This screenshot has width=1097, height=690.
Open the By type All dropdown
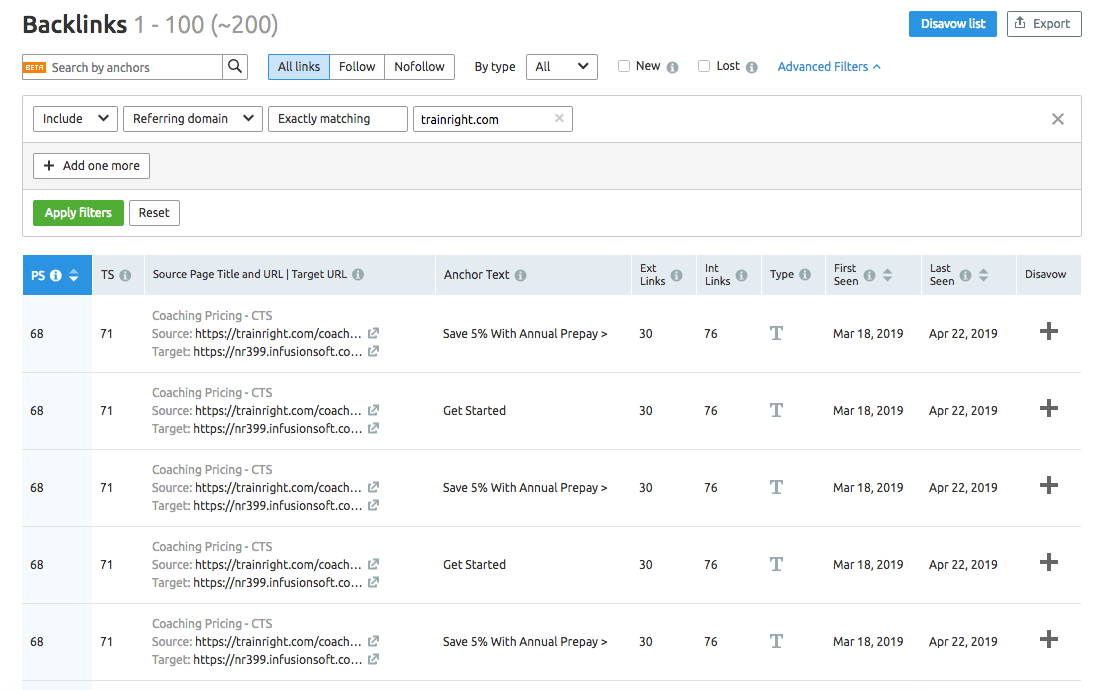[x=562, y=66]
